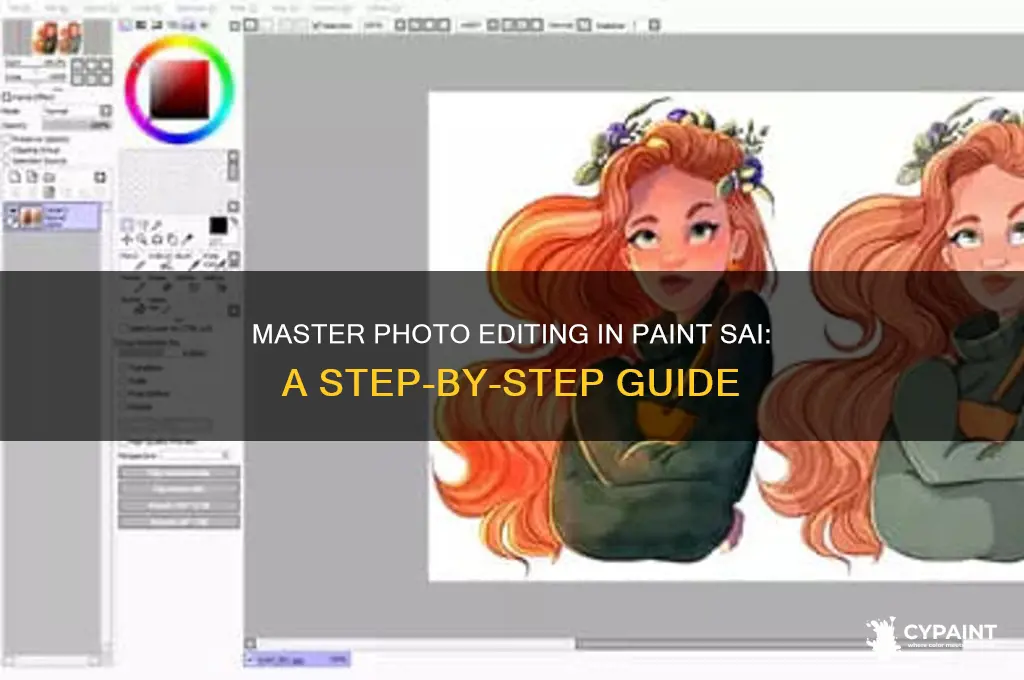This screenshot has width=1024, height=680.
Task: Open the Selection menu
Action: click(x=197, y=8)
